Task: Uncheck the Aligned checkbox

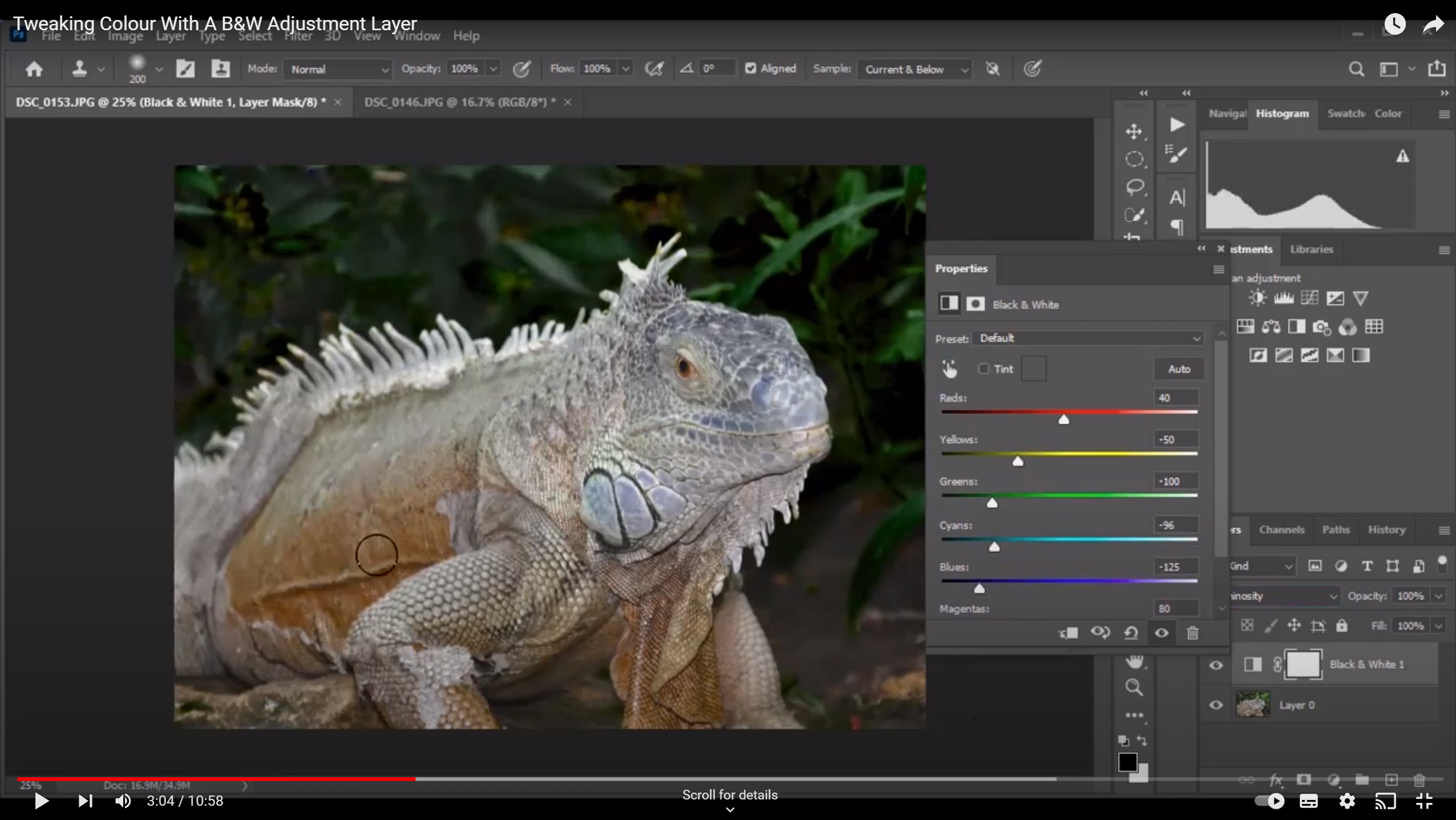Action: 751,68
